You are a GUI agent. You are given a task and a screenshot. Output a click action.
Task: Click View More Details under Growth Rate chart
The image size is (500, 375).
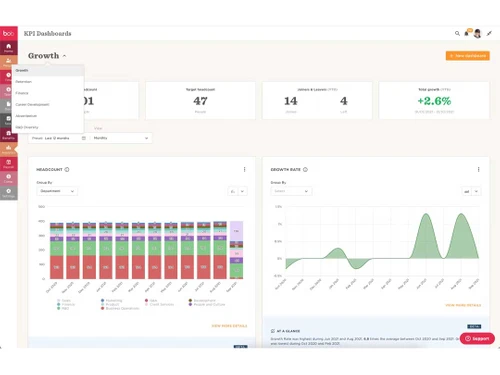point(463,305)
